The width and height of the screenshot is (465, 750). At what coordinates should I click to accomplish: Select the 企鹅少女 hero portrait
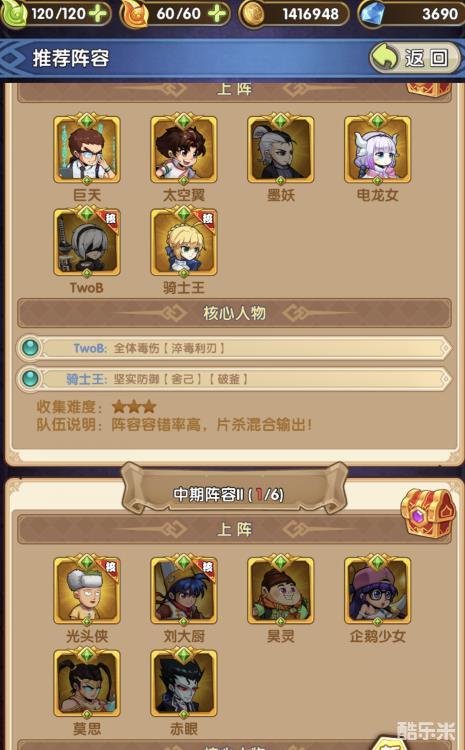coord(377,591)
